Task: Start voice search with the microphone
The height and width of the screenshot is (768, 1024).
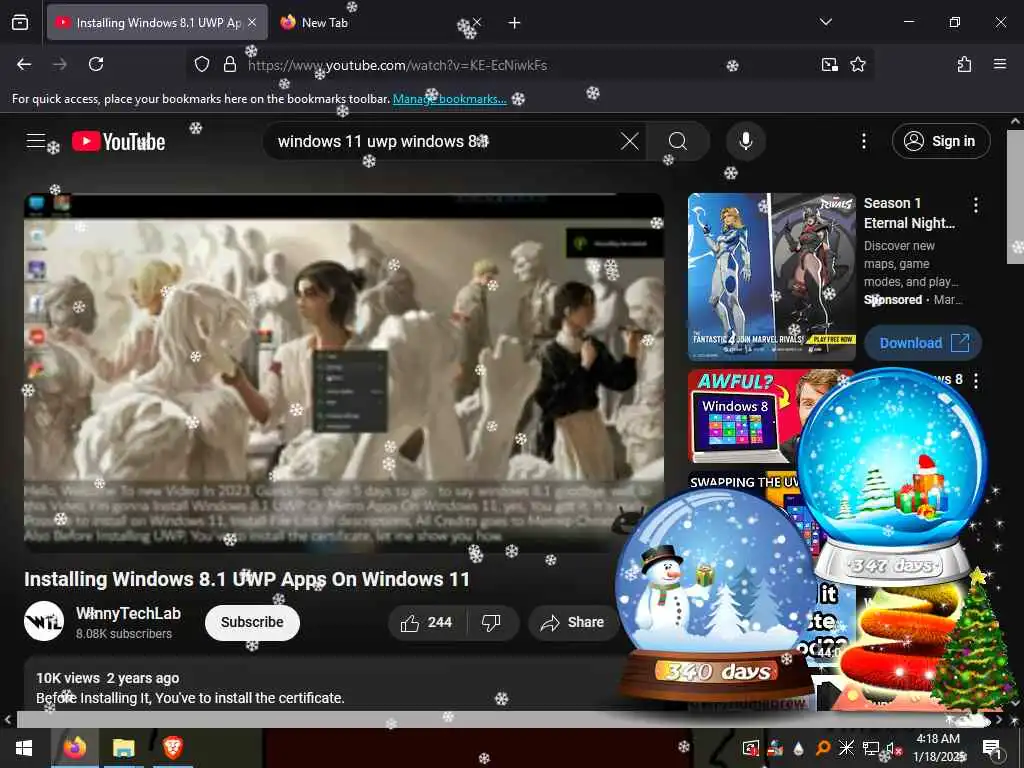Action: [745, 141]
